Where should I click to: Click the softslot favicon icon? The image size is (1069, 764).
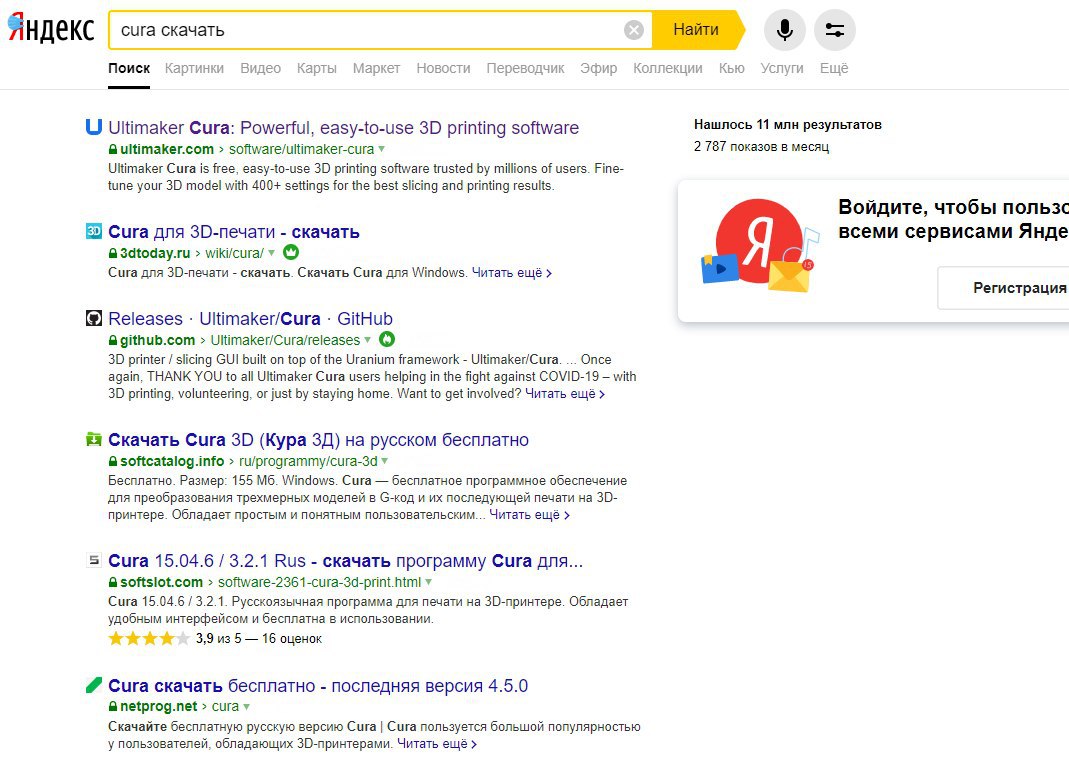tap(93, 560)
